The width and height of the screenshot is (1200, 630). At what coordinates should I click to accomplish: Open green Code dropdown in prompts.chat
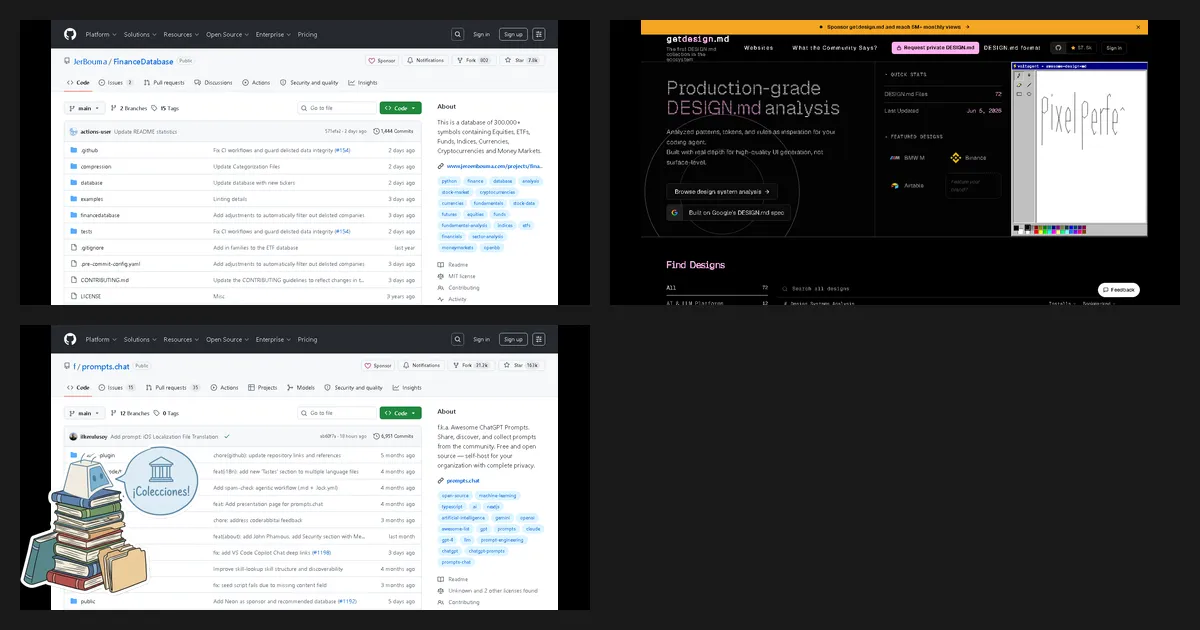(x=400, y=413)
